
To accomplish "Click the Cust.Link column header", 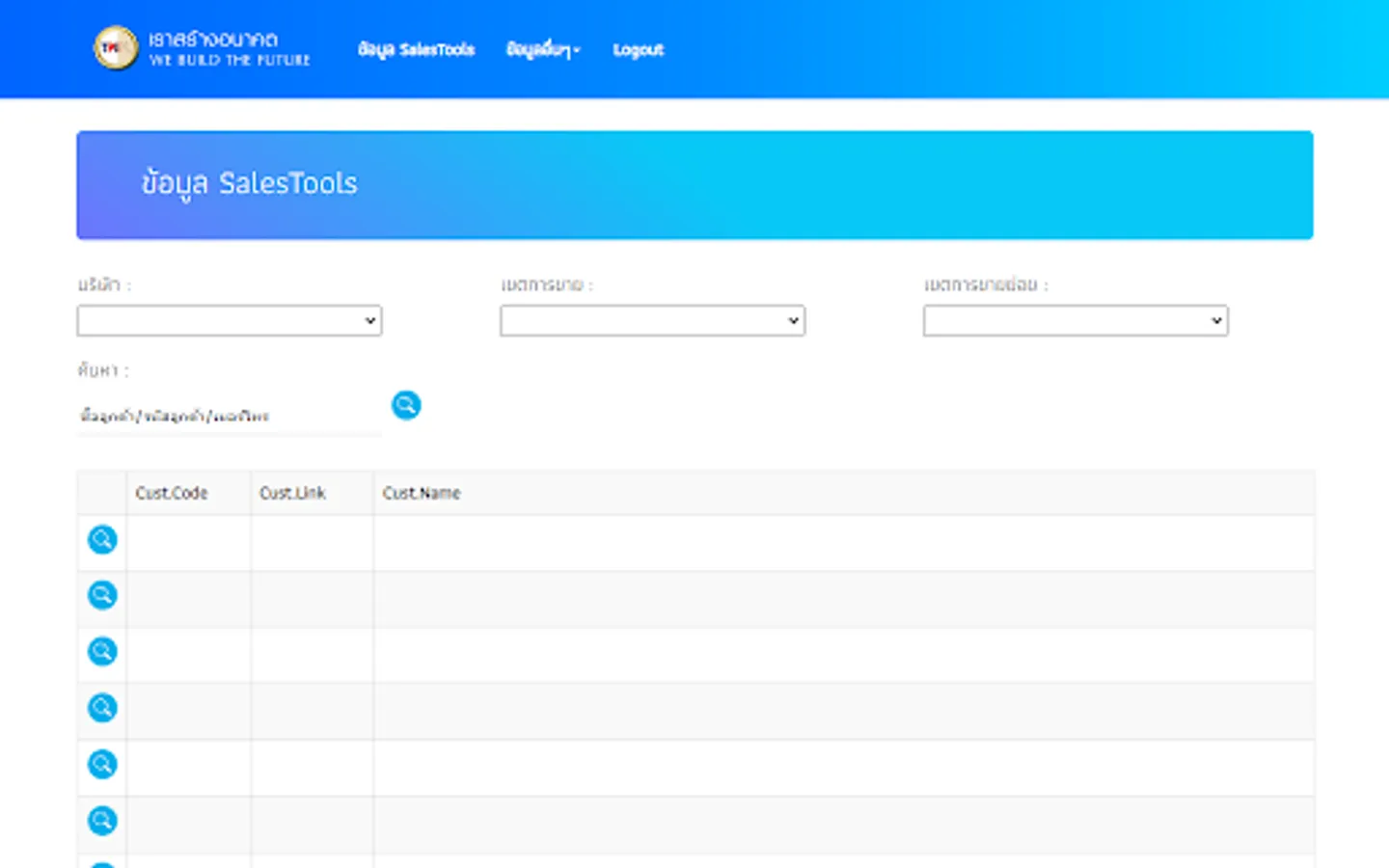I will click(292, 493).
